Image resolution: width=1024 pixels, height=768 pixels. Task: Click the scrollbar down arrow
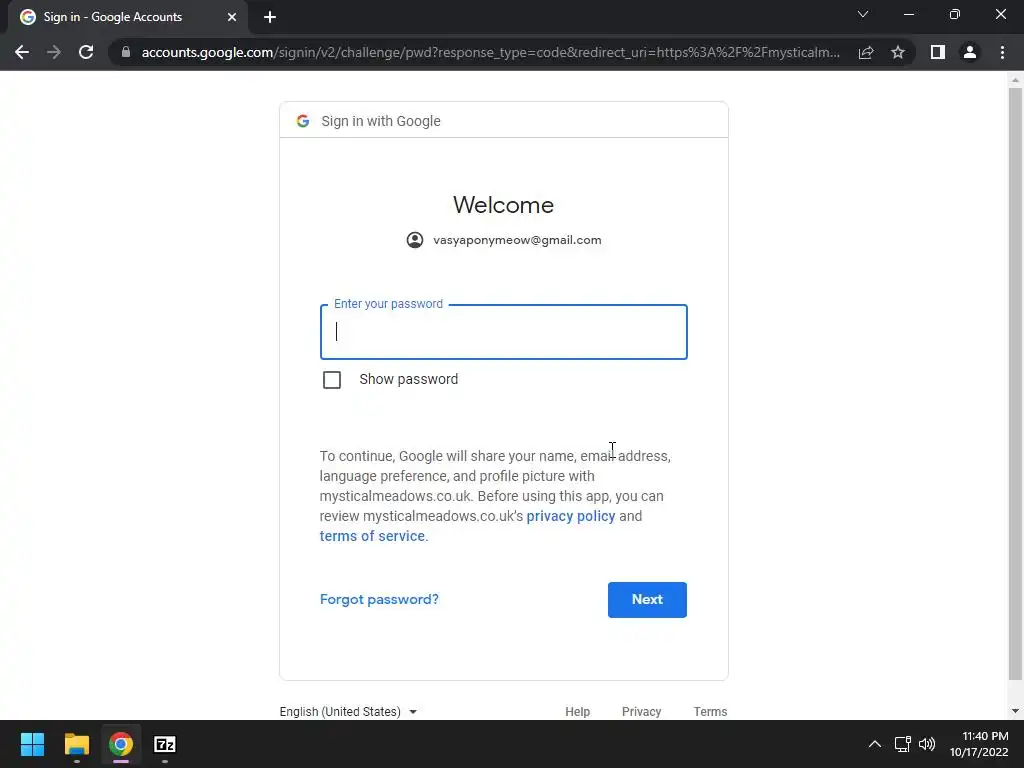click(1015, 711)
